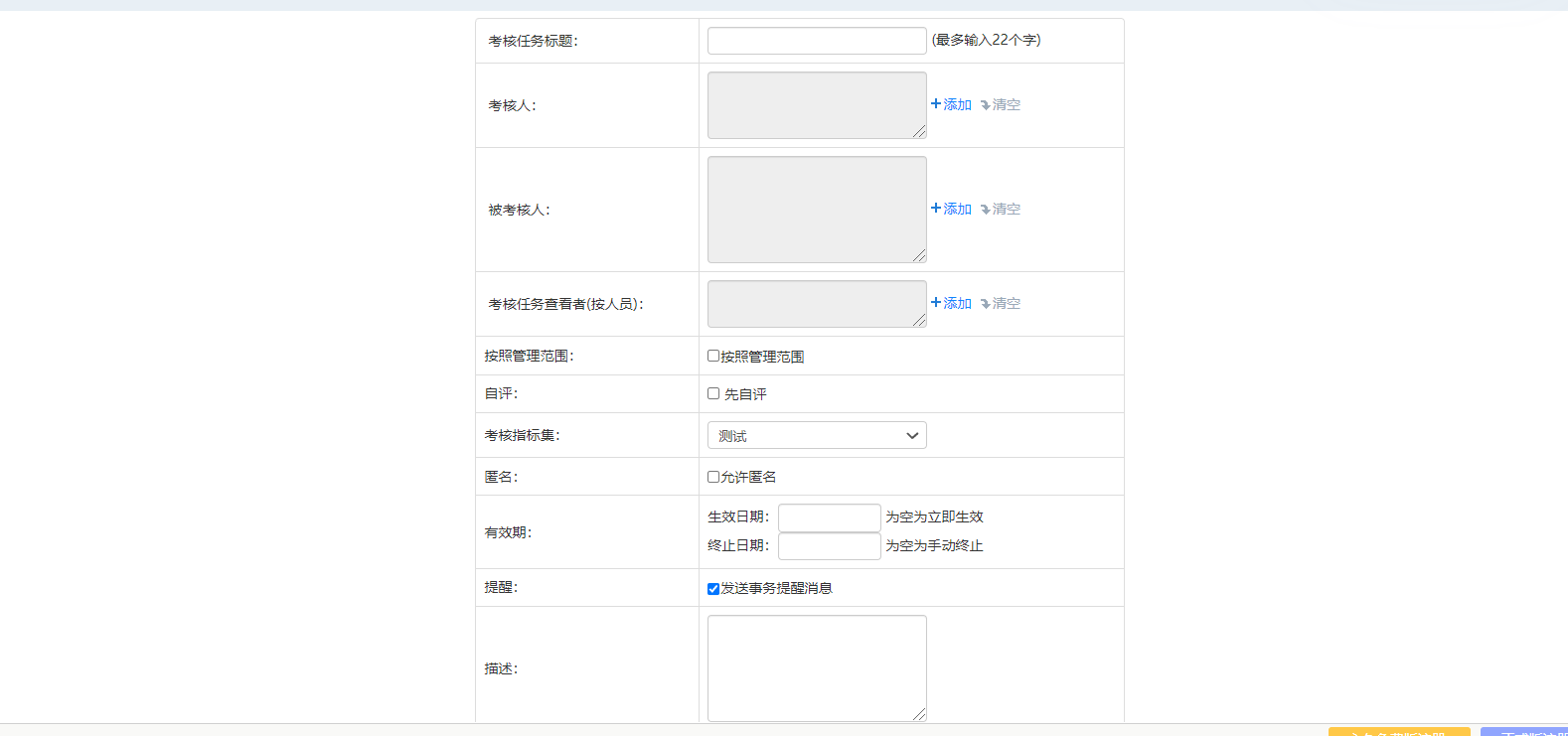Image resolution: width=1568 pixels, height=736 pixels.
Task: Open the 考核指标集 dropdown showing 测试
Action: pyautogui.click(x=817, y=435)
